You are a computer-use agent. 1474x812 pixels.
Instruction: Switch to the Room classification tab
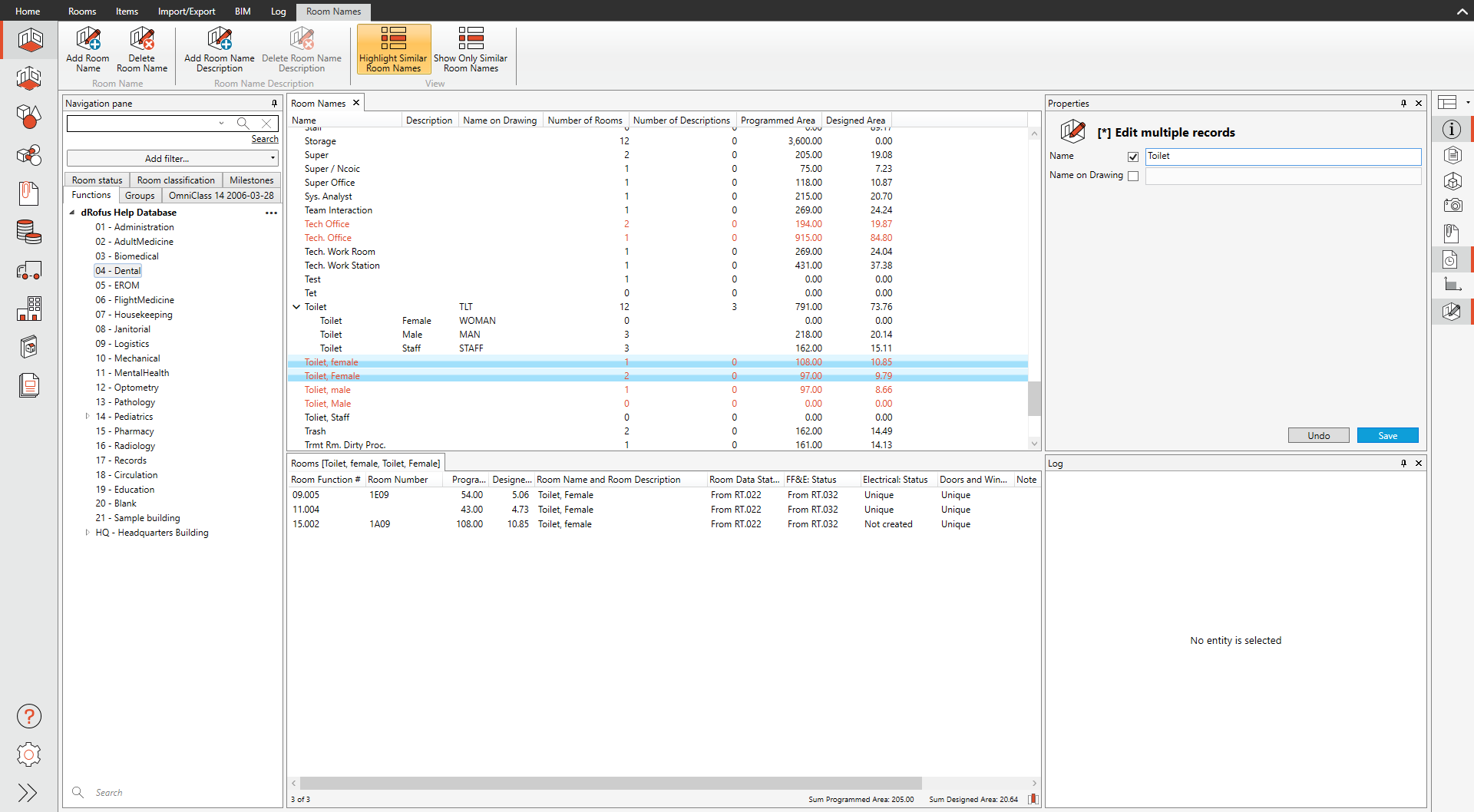(x=176, y=180)
